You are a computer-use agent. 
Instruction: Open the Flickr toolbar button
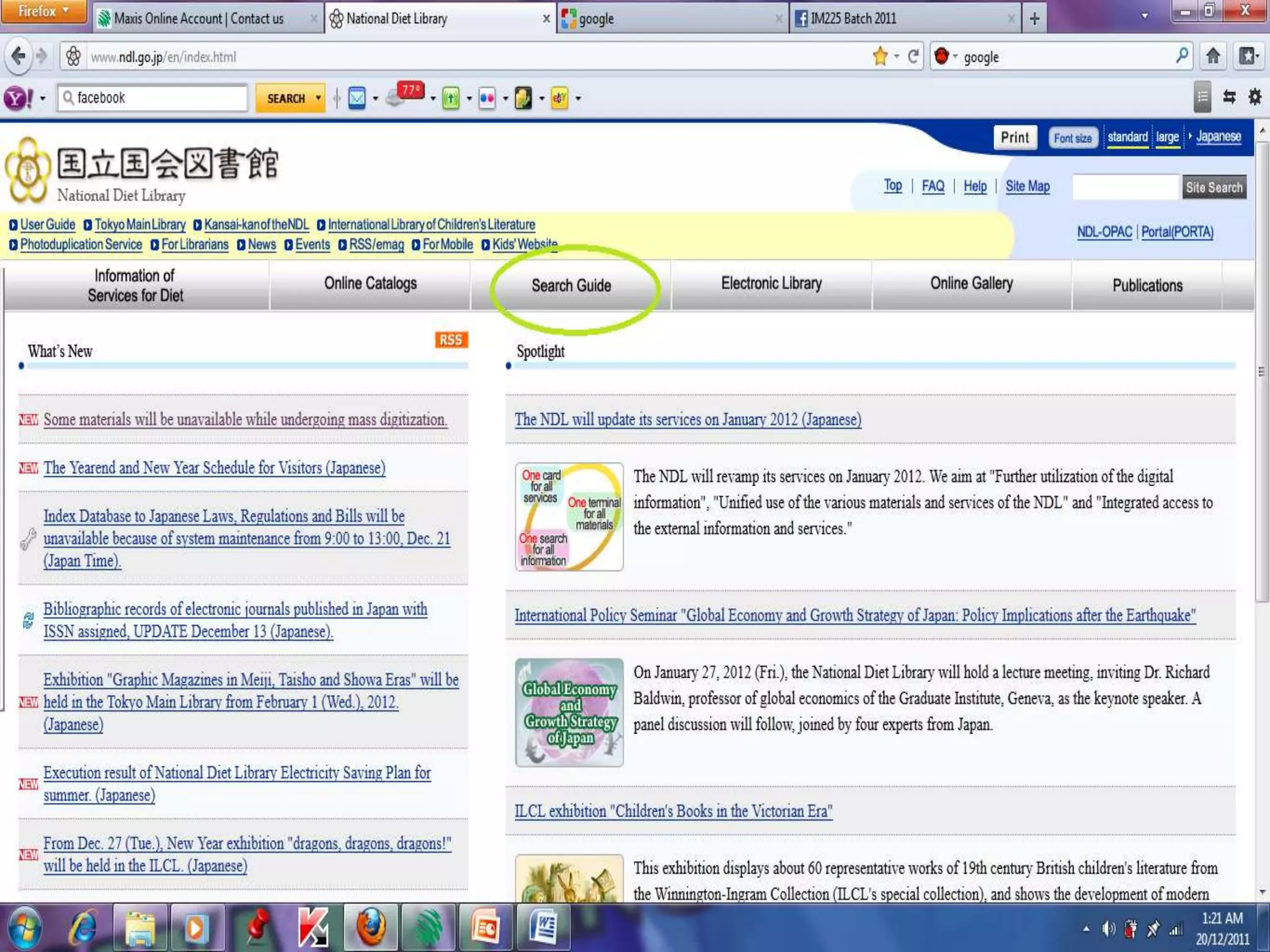[x=487, y=98]
